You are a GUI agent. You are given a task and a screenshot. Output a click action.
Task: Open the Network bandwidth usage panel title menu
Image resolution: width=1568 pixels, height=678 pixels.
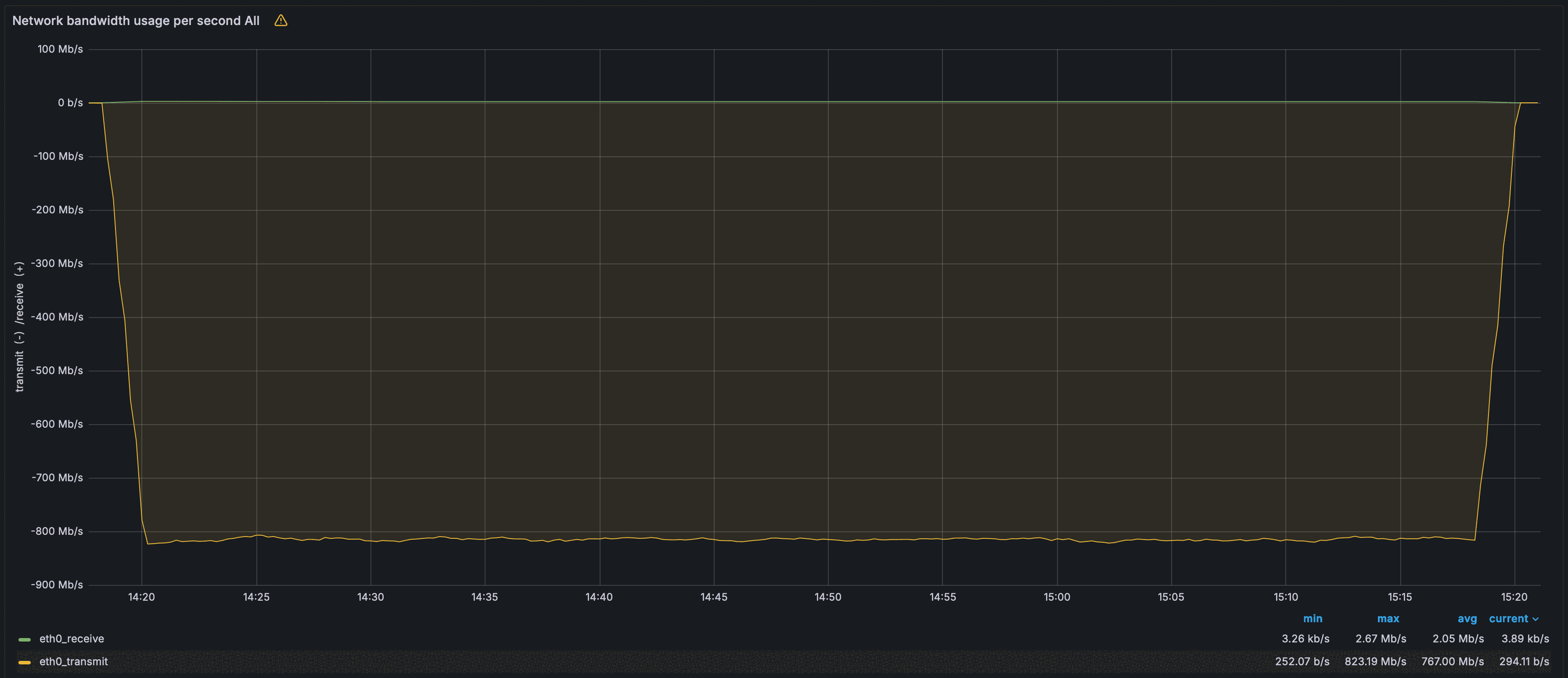coord(136,21)
